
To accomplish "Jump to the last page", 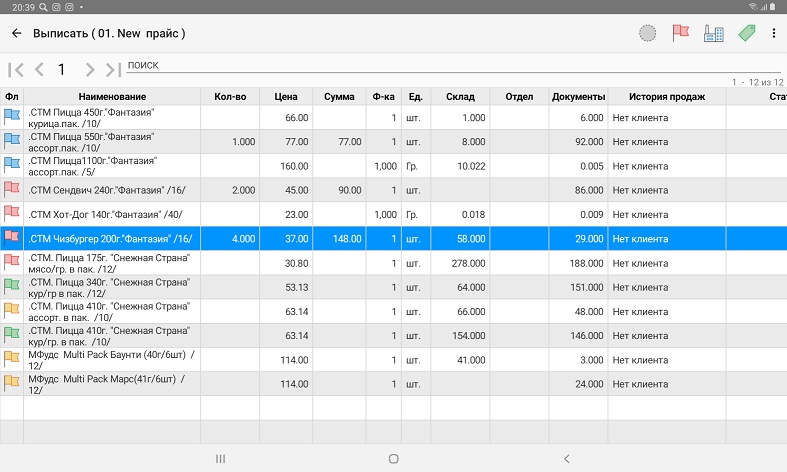I will (x=113, y=69).
